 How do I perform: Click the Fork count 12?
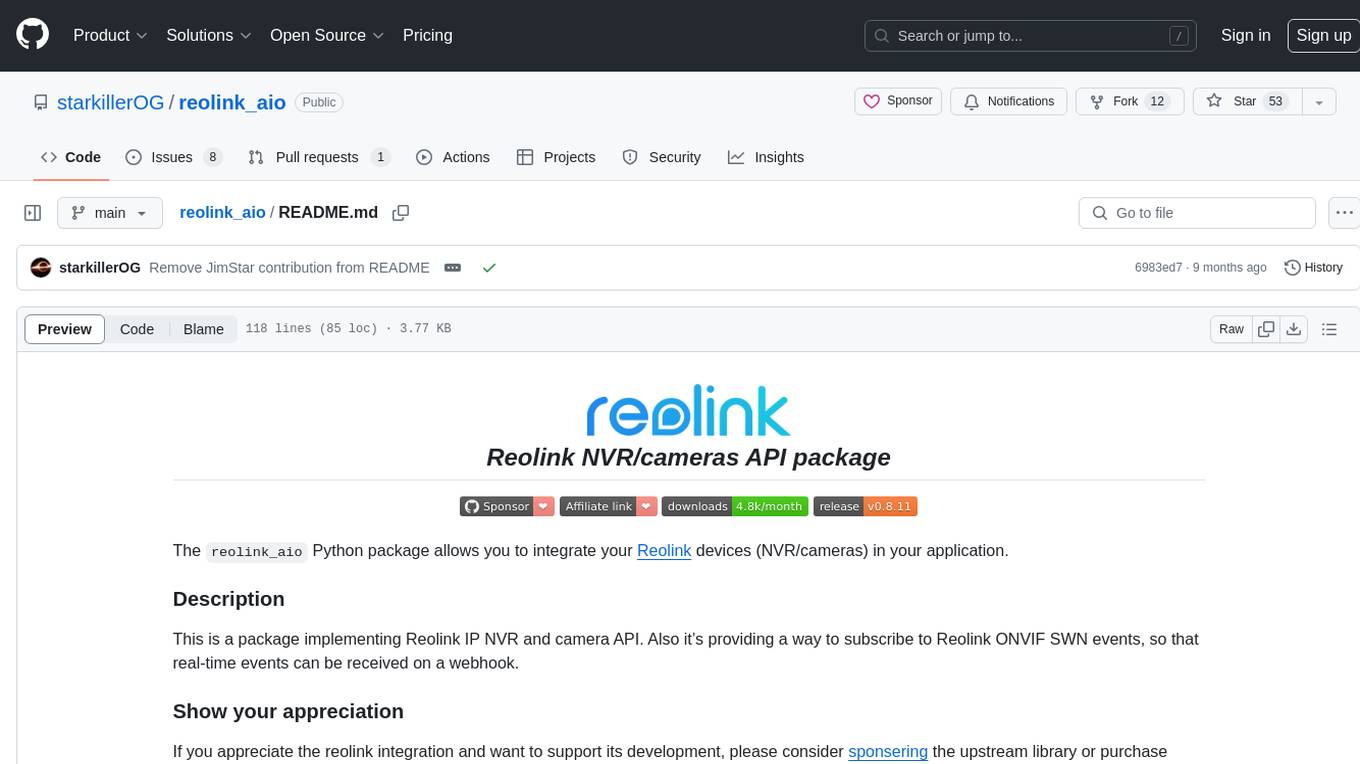[x=1157, y=101]
